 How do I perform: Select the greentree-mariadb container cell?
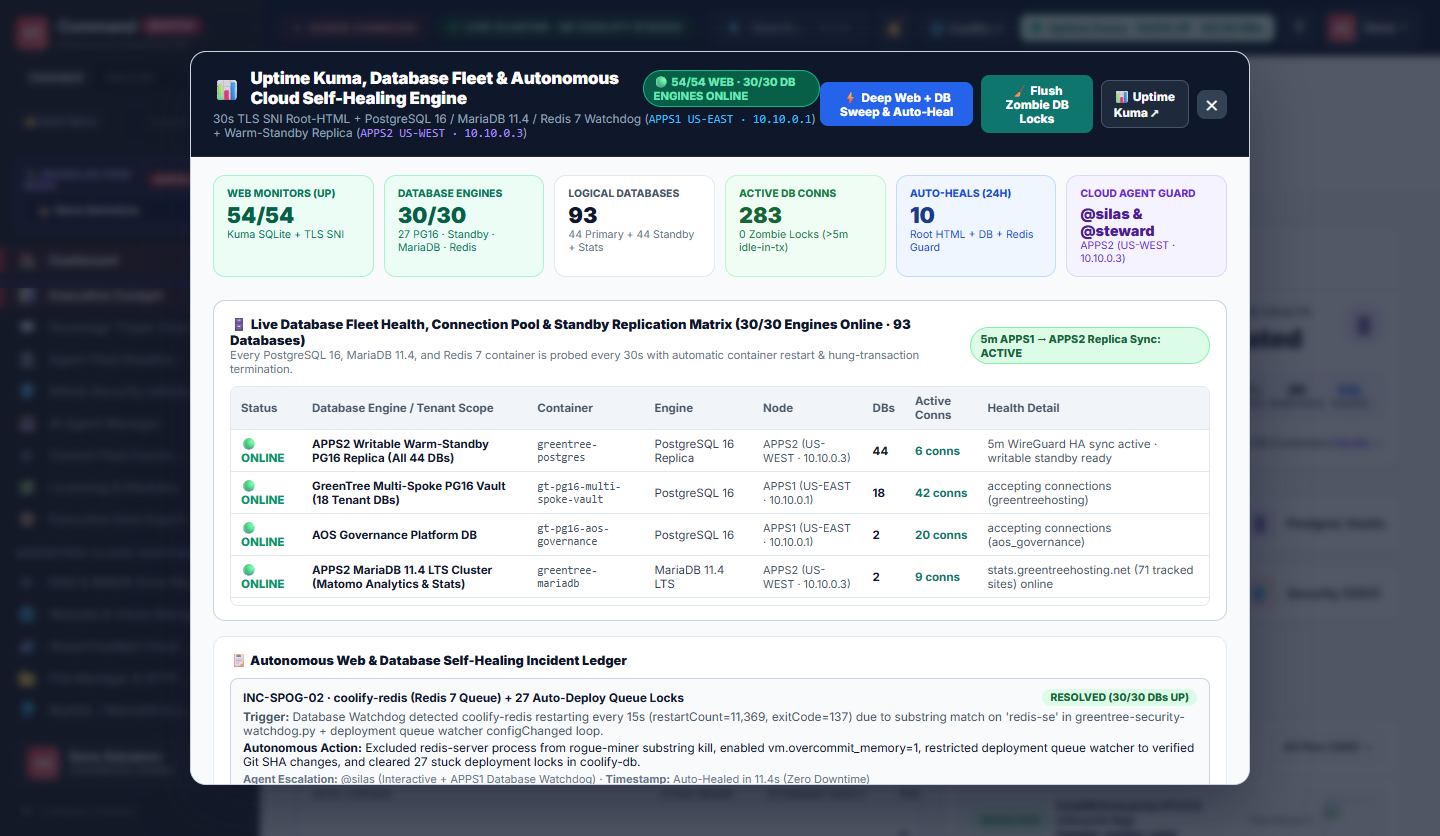coord(567,577)
